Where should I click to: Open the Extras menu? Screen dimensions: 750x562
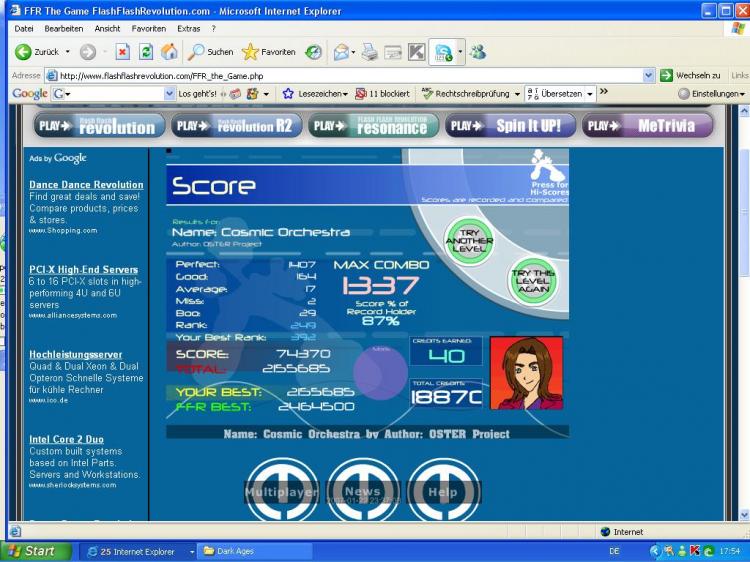click(x=189, y=29)
